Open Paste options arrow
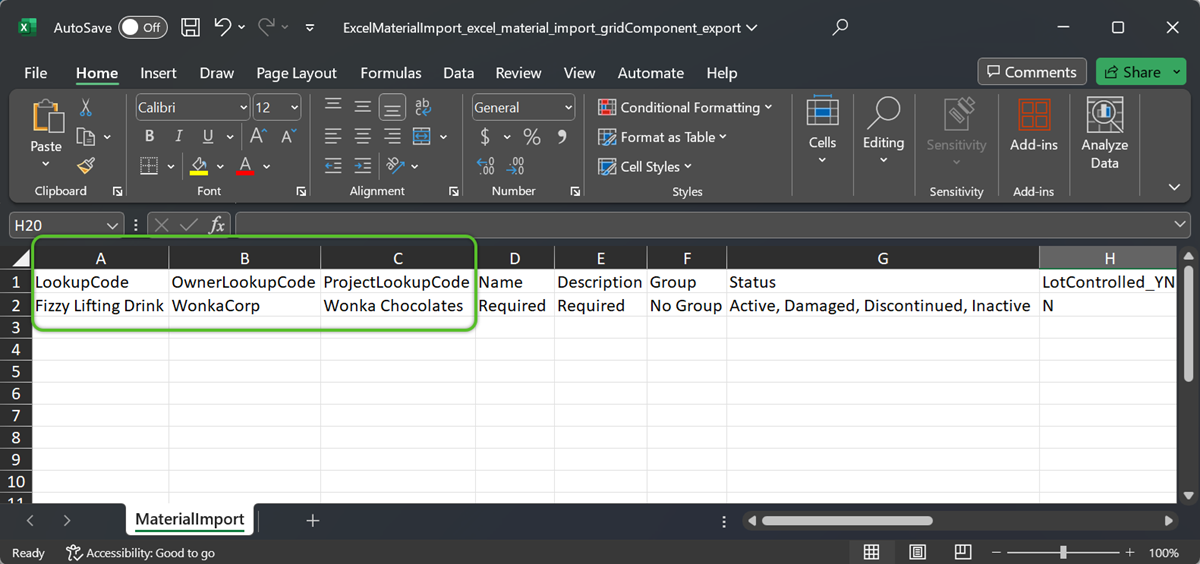Viewport: 1200px width, 564px height. click(x=46, y=162)
